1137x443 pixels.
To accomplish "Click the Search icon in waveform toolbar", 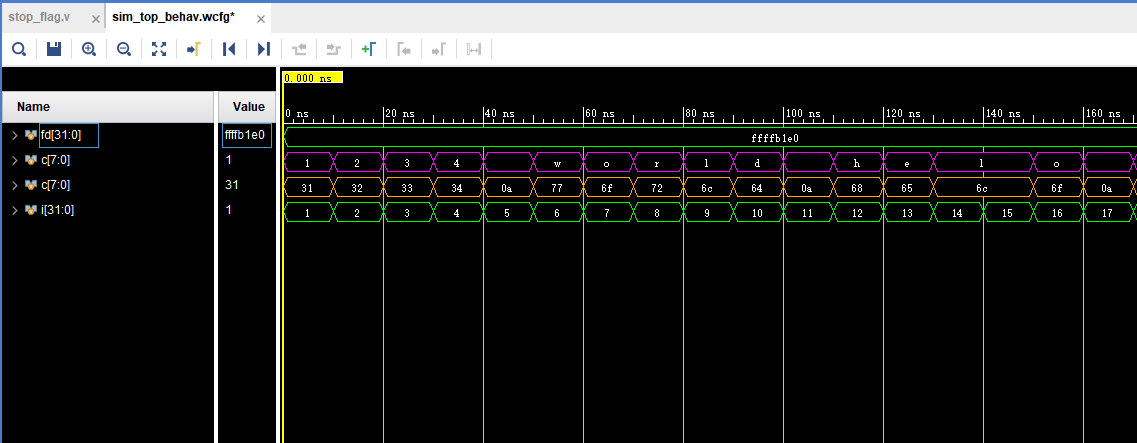I will pos(20,49).
